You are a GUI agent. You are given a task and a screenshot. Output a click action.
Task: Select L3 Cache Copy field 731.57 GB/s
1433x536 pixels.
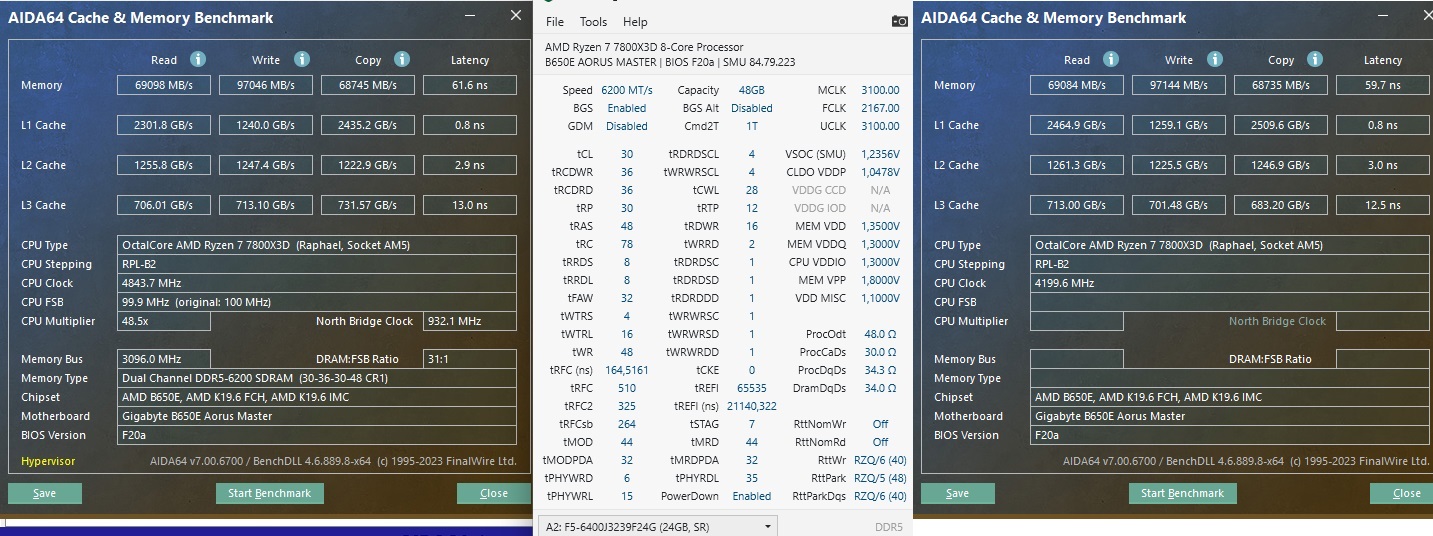click(x=368, y=205)
